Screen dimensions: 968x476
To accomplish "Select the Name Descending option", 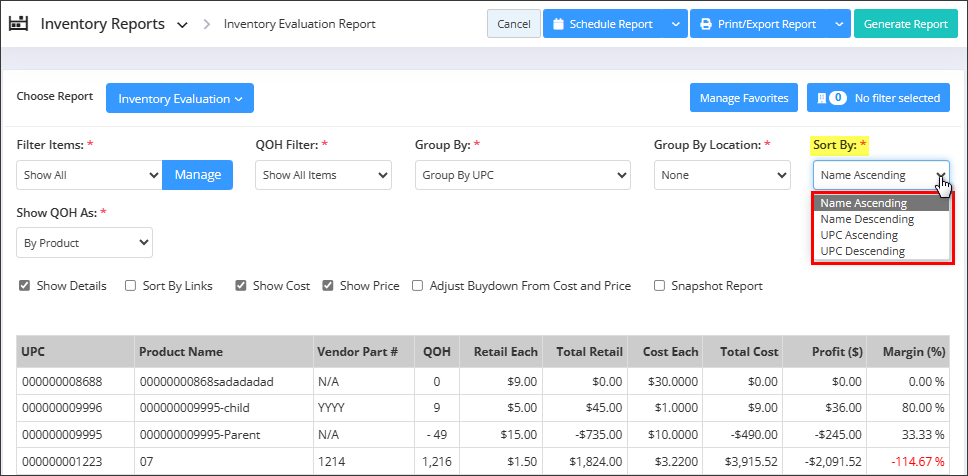I will (x=881, y=219).
